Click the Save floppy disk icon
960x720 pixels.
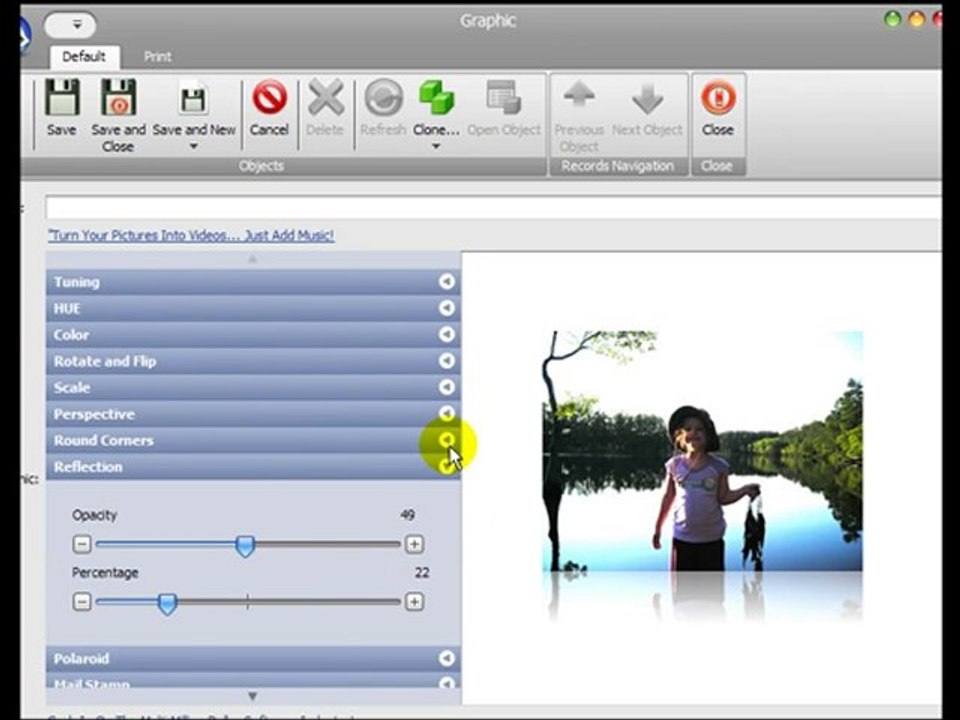pyautogui.click(x=62, y=98)
